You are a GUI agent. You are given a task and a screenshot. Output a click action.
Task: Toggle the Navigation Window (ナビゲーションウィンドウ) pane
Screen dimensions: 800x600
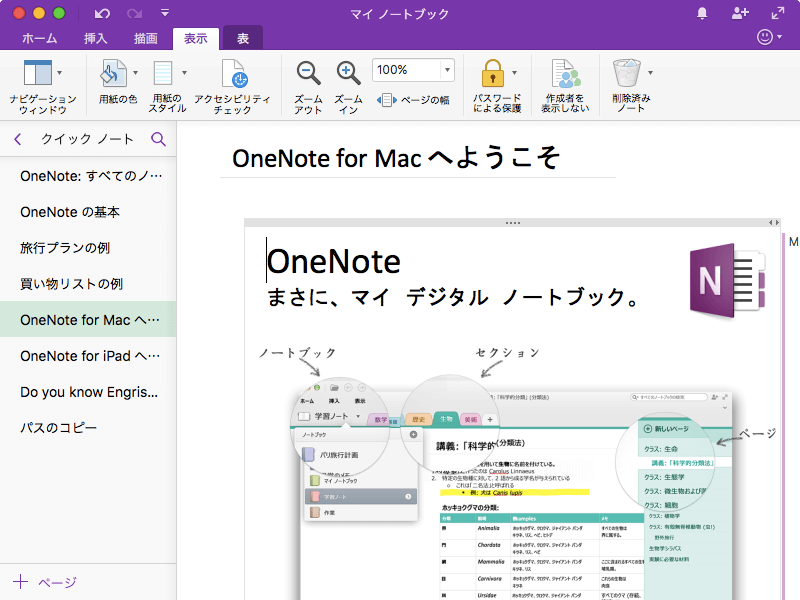pos(37,74)
